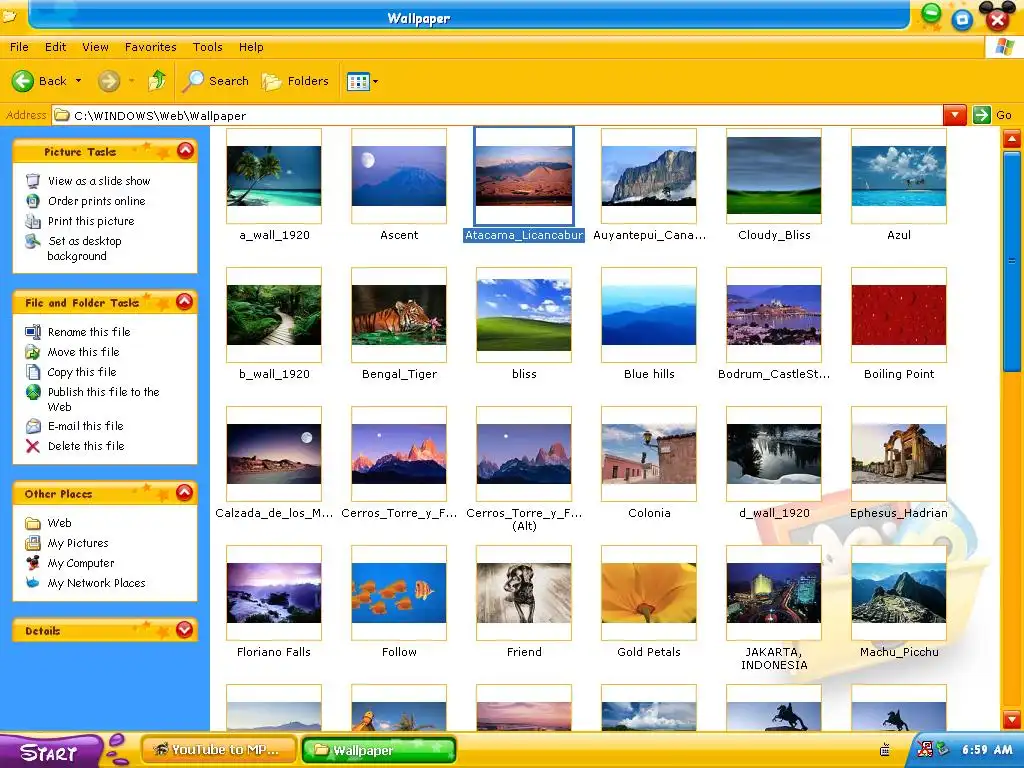Select the Floriano Falls thumbnail
The width and height of the screenshot is (1024, 768).
(x=274, y=593)
